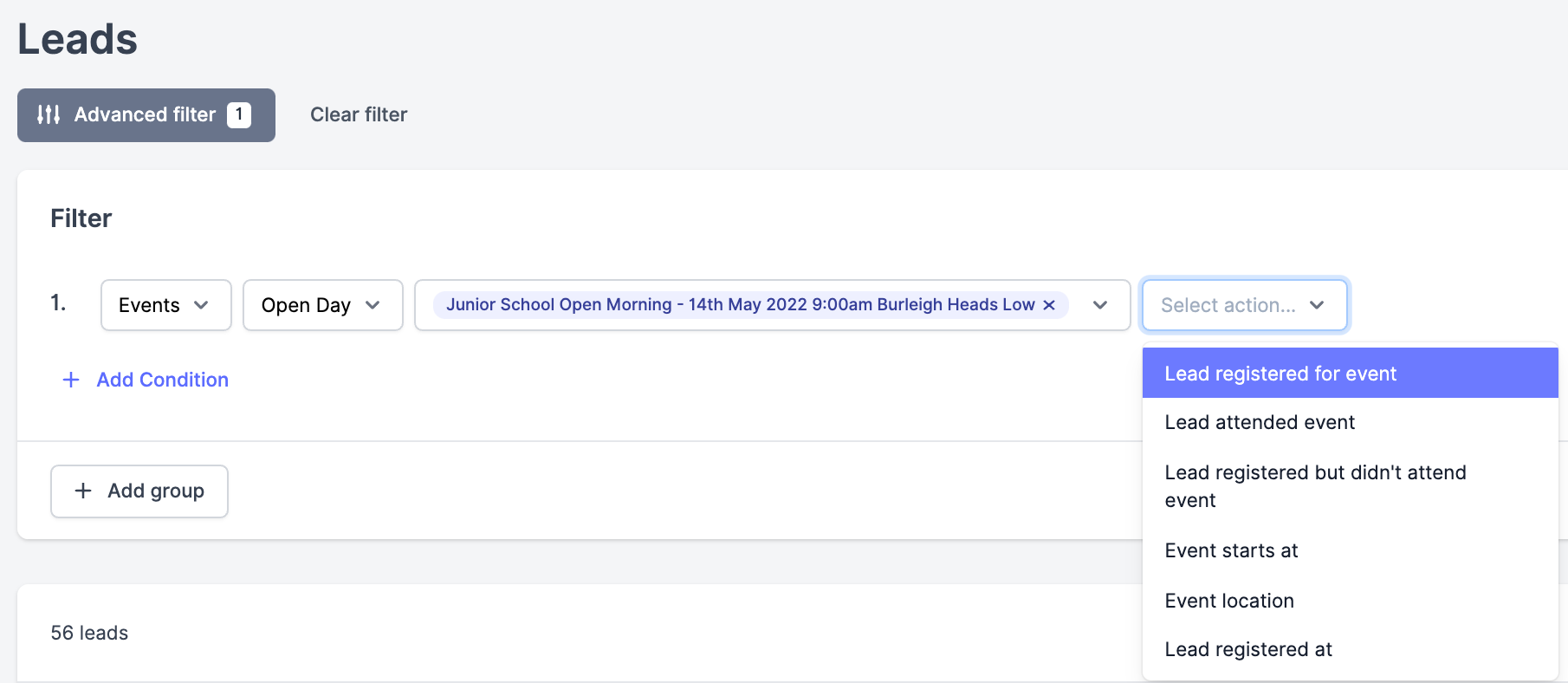Open the Select action dropdown

[1245, 305]
